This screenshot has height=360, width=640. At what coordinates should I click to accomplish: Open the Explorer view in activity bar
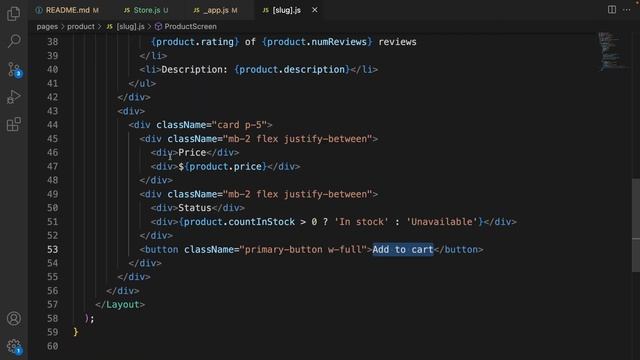[x=13, y=13]
